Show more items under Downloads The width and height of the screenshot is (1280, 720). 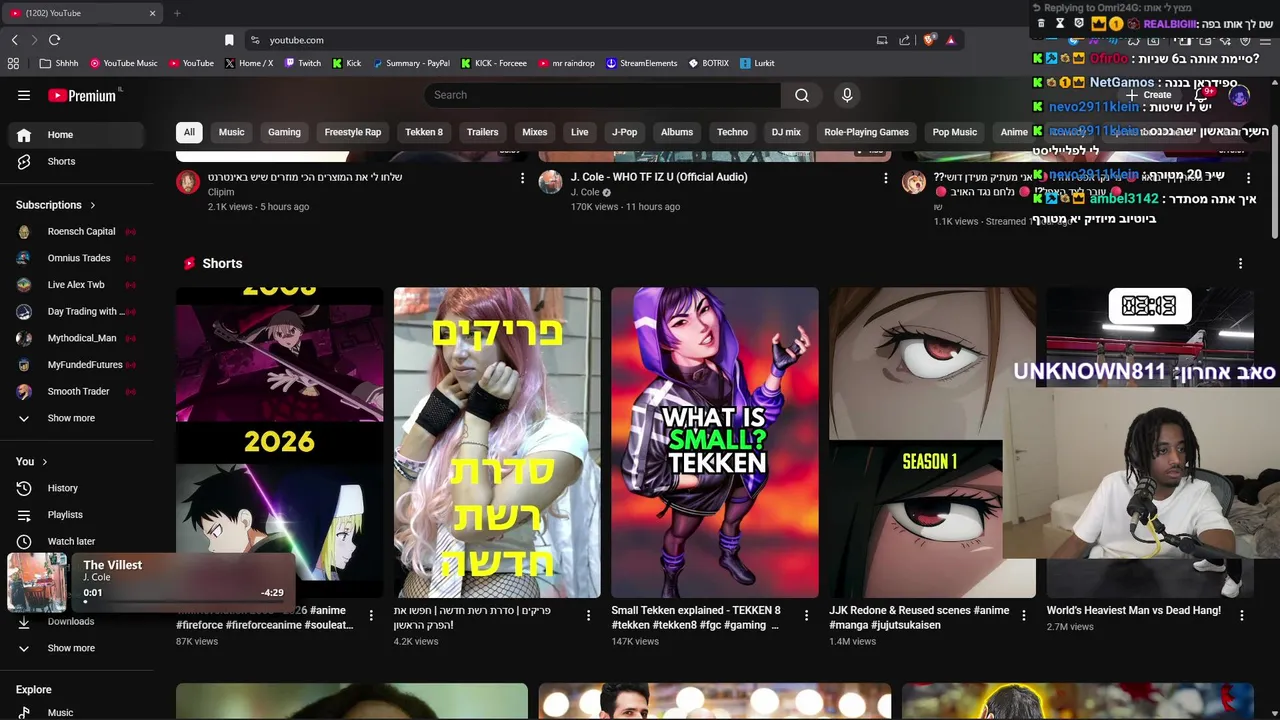coord(78,648)
